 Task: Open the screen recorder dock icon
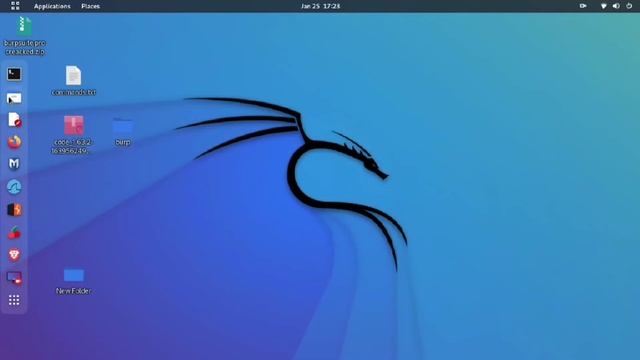point(14,278)
